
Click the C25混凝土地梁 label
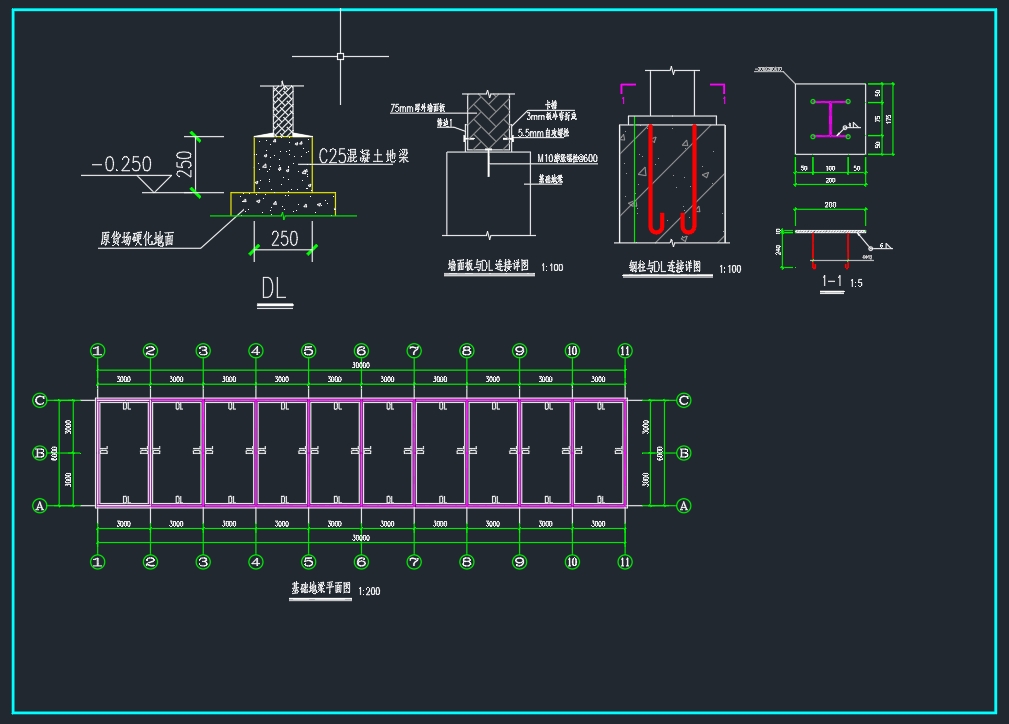point(364,156)
